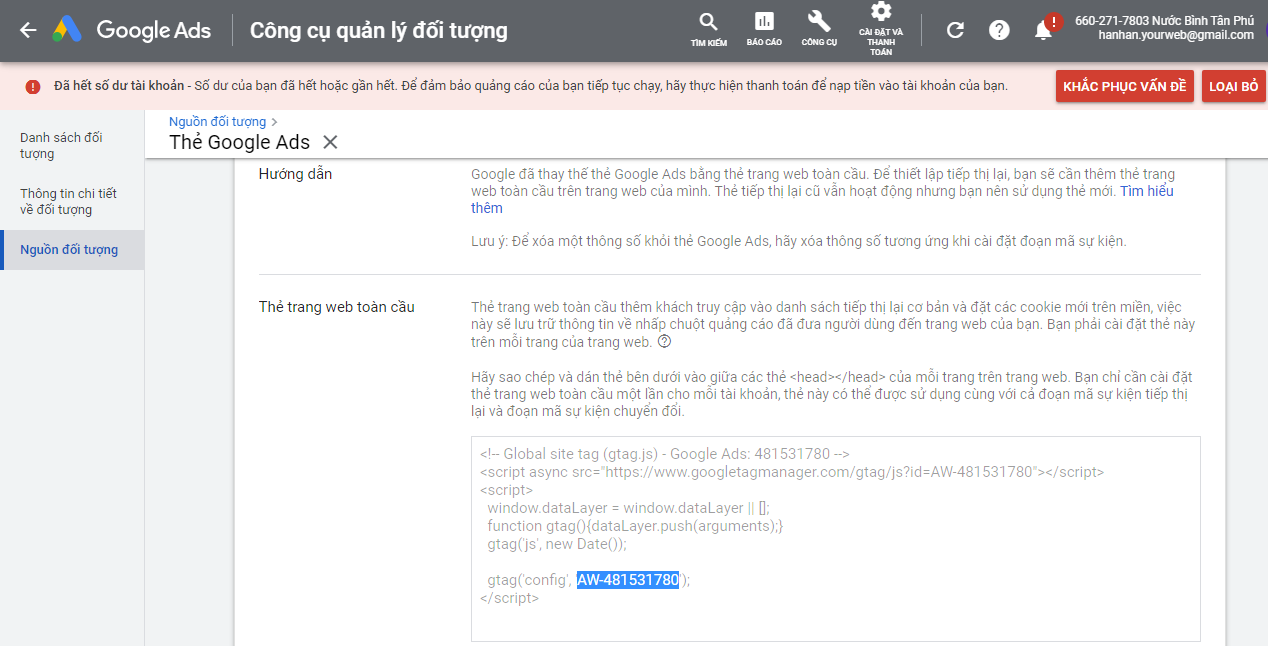Select Nguồn đối tượng sidebar item

(69, 250)
